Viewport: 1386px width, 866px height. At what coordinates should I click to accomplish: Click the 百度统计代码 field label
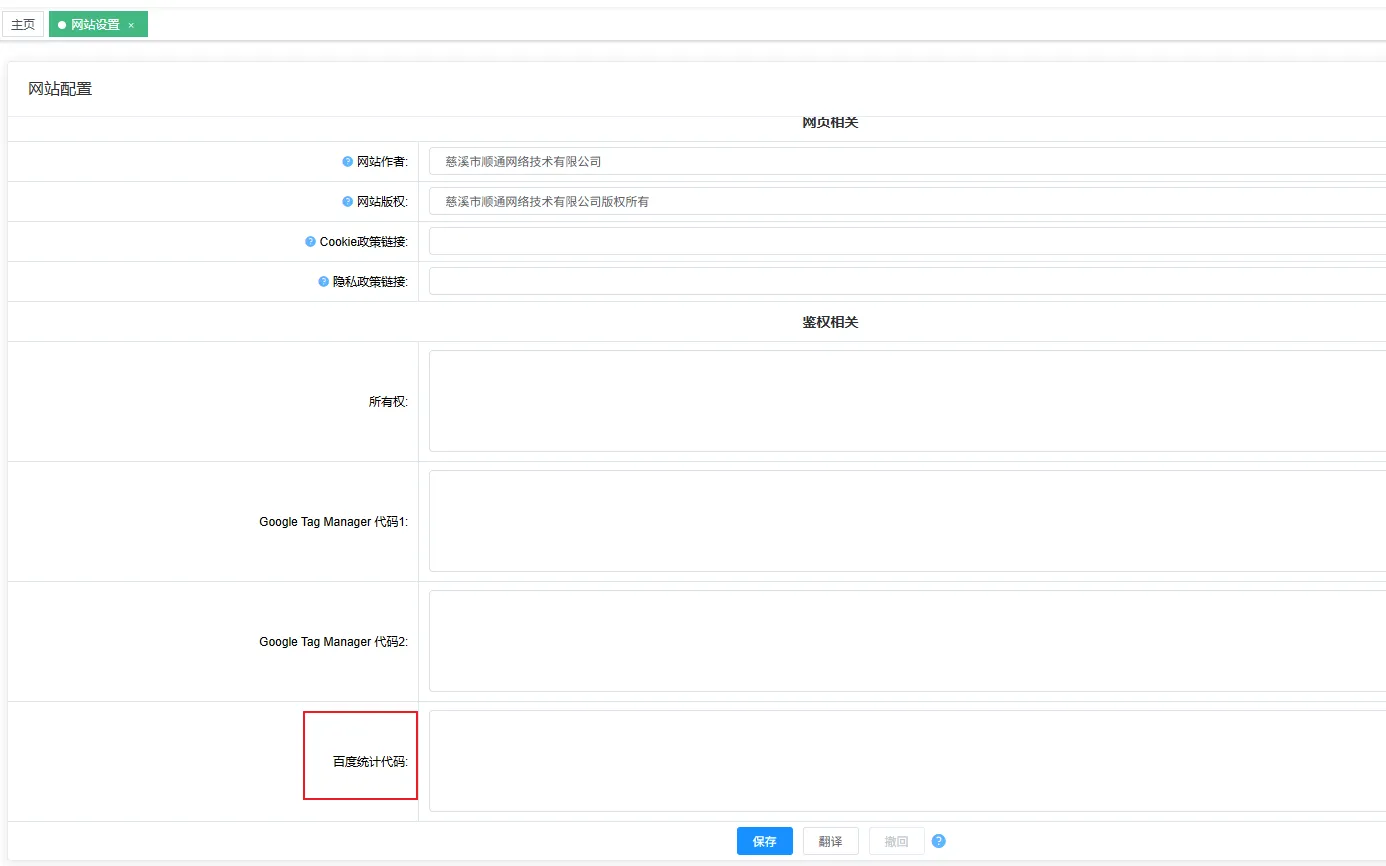[x=370, y=762]
